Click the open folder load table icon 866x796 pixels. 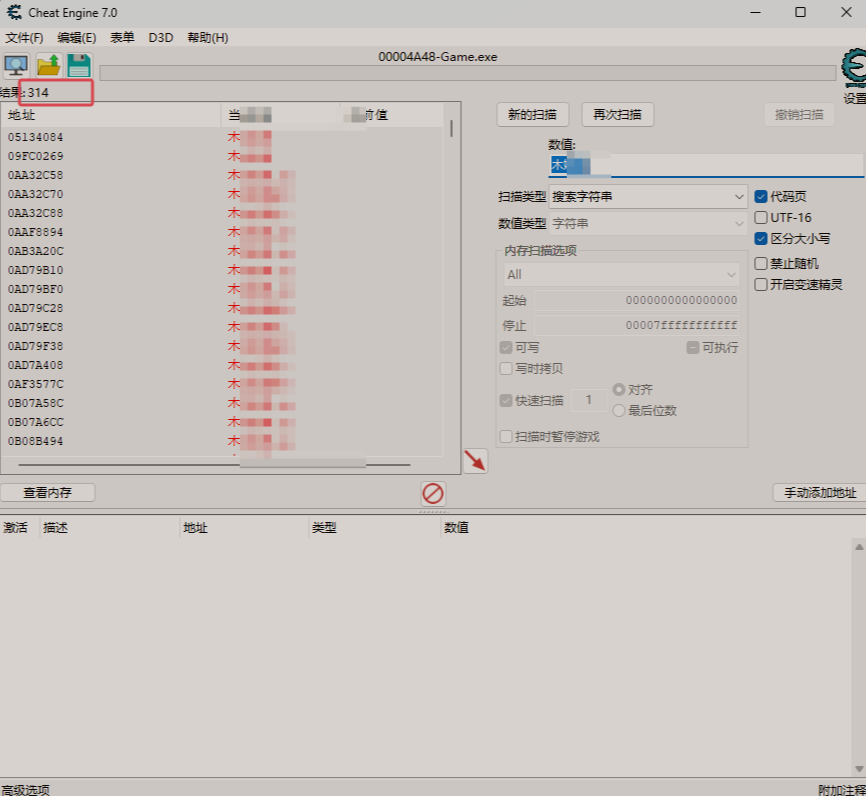tap(49, 65)
